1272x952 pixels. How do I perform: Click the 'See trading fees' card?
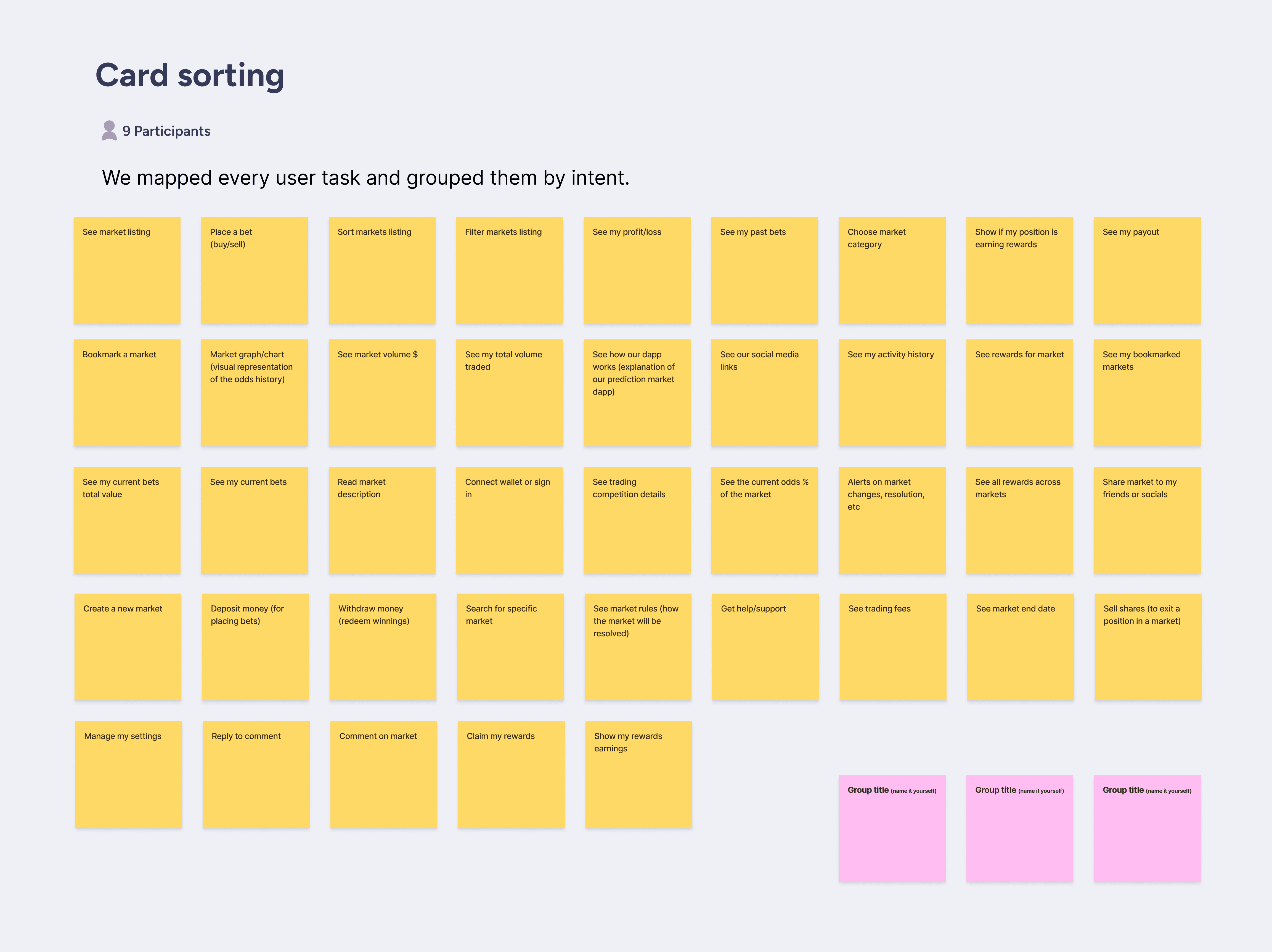(x=892, y=647)
